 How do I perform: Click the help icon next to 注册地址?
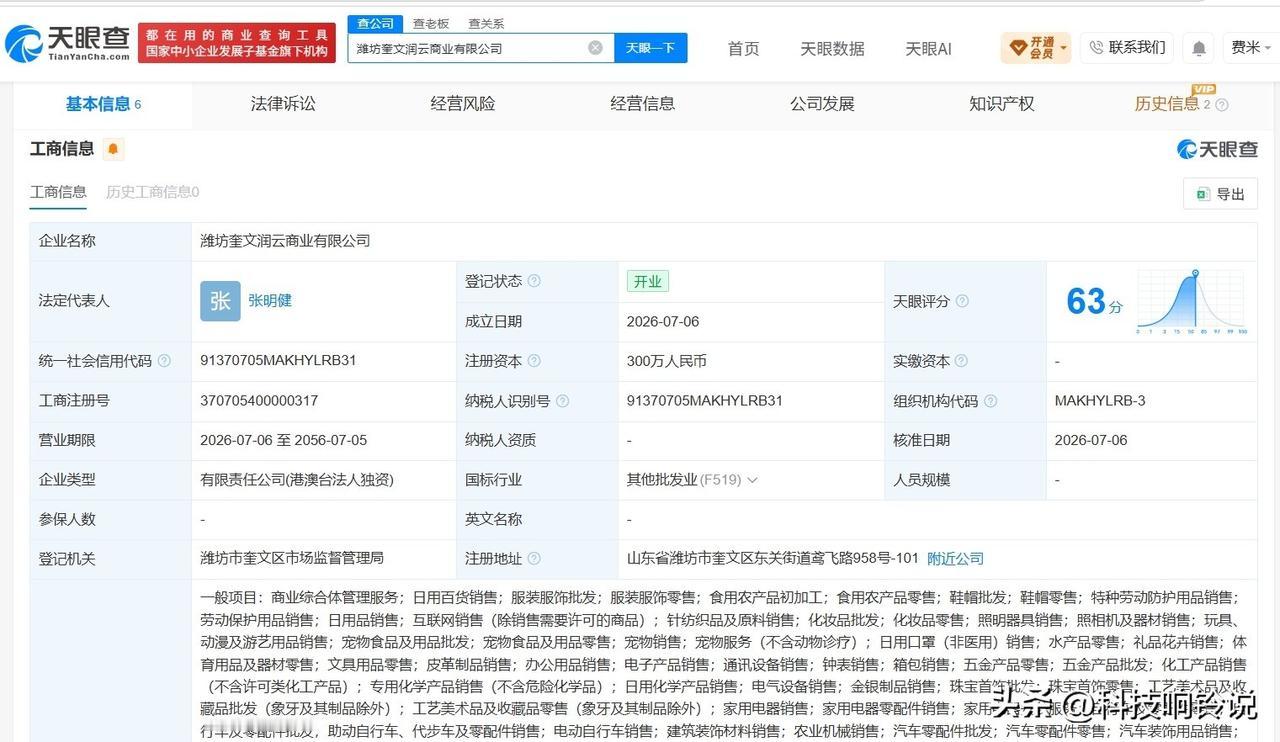(534, 559)
